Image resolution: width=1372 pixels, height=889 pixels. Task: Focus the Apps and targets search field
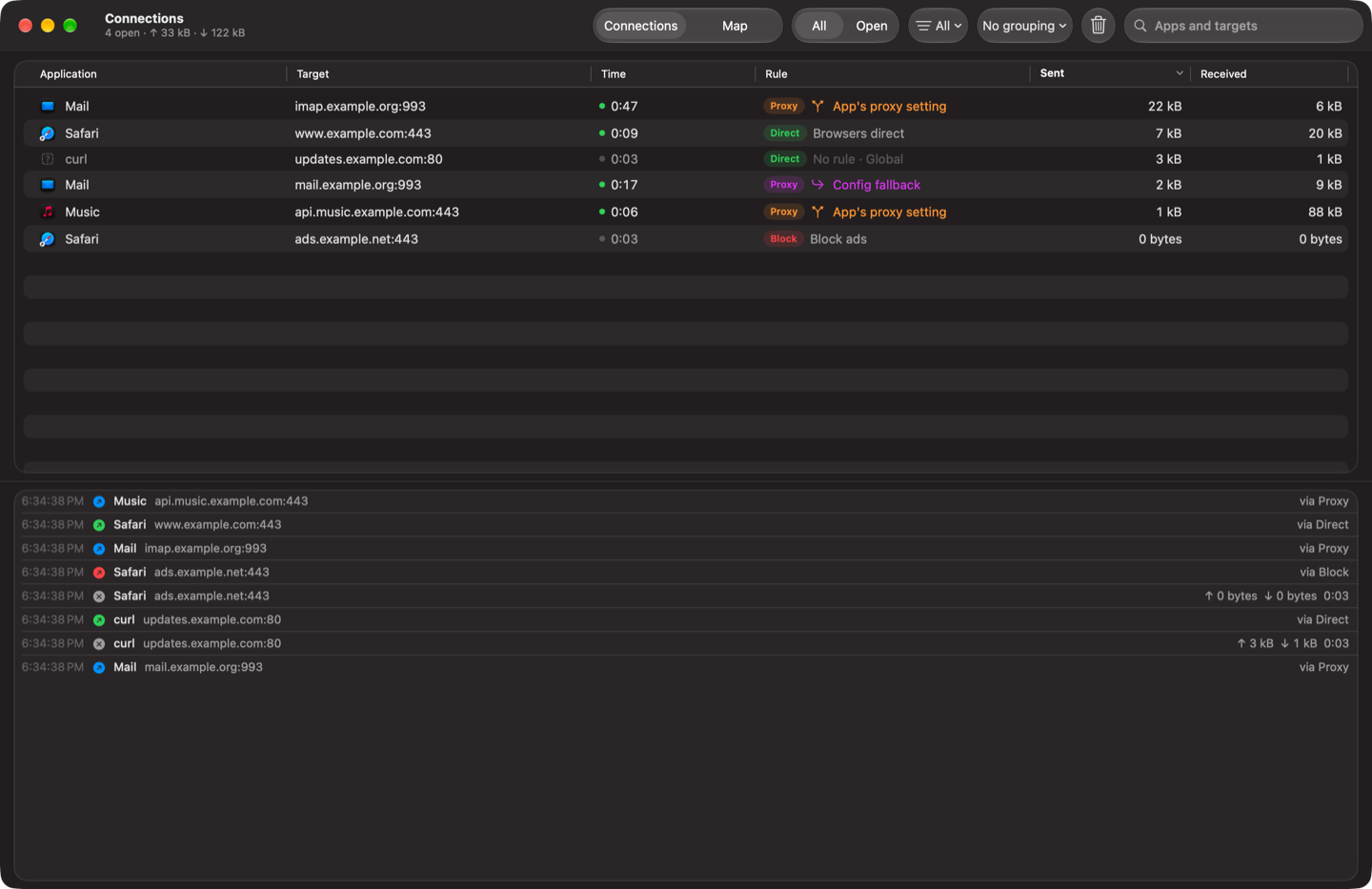click(x=1243, y=26)
